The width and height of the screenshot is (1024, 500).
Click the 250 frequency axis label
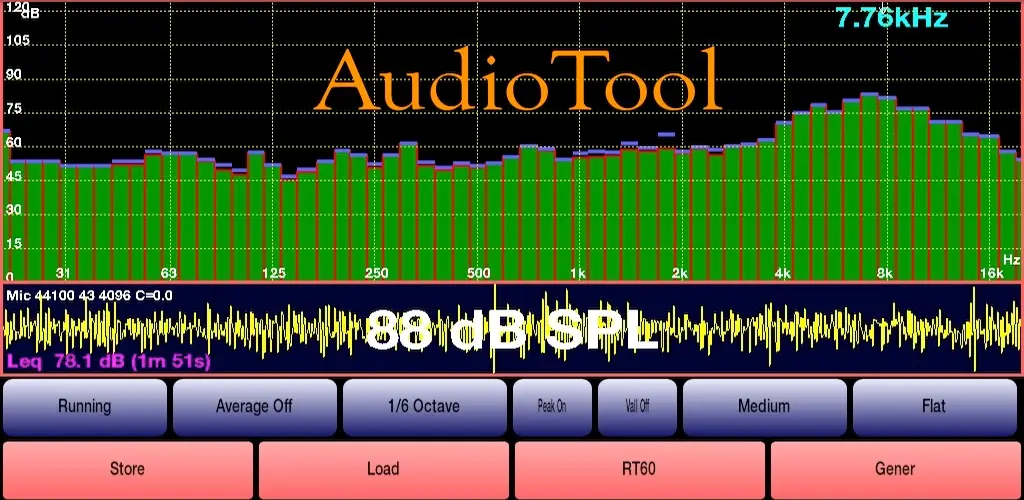(377, 273)
